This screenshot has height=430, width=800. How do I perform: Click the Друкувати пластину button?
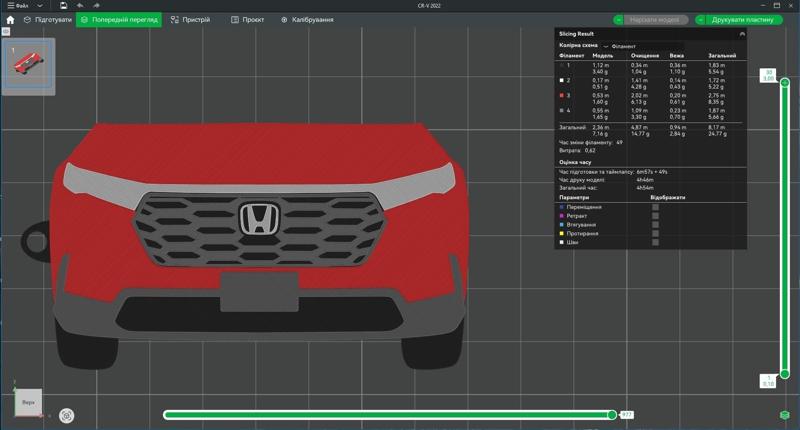pyautogui.click(x=742, y=20)
